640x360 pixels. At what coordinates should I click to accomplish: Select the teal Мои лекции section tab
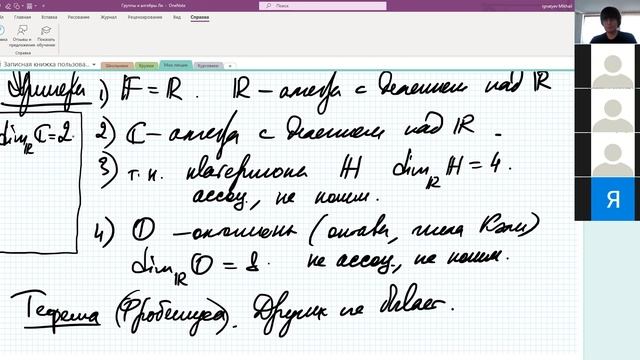pyautogui.click(x=176, y=65)
